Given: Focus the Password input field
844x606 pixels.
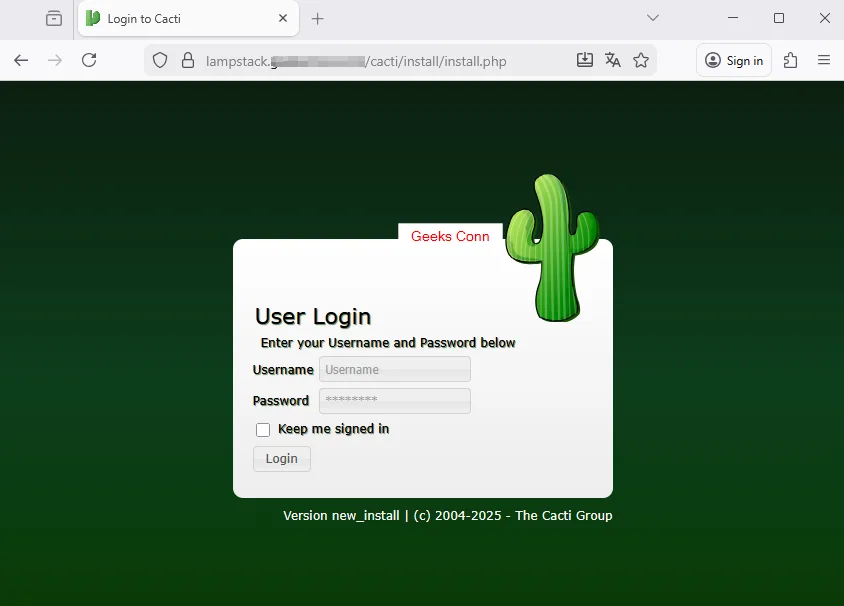Looking at the screenshot, I should click(x=394, y=401).
